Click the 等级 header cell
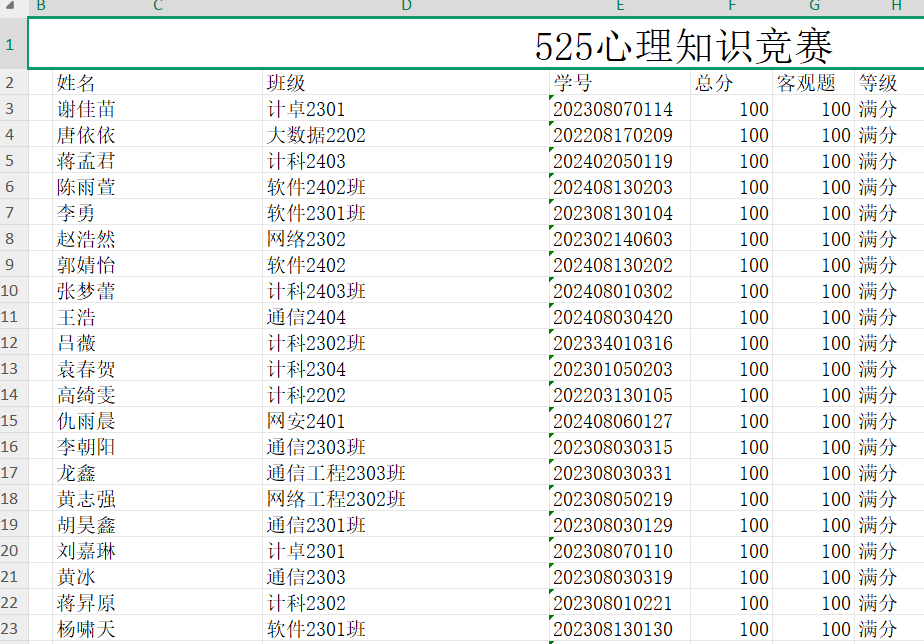This screenshot has height=644, width=924. point(878,83)
